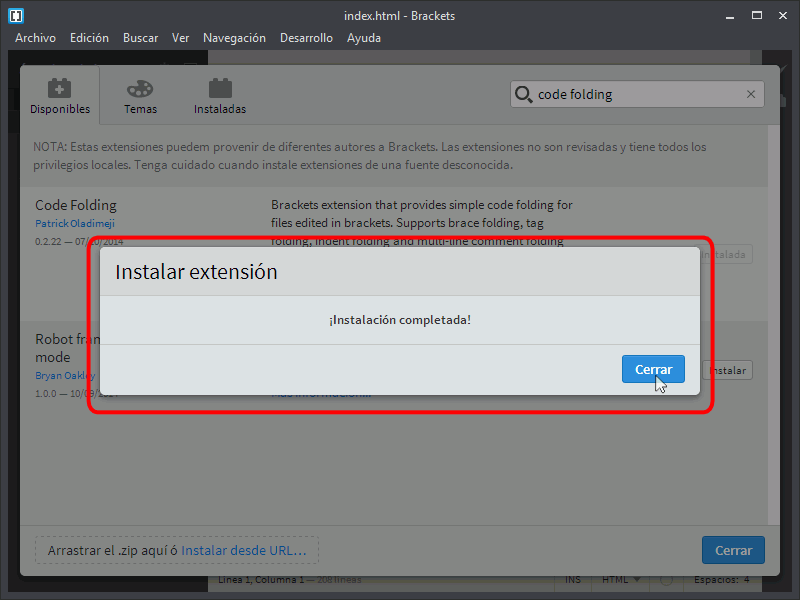
Task: Select the "Code Folding" extension title
Action: 76,205
